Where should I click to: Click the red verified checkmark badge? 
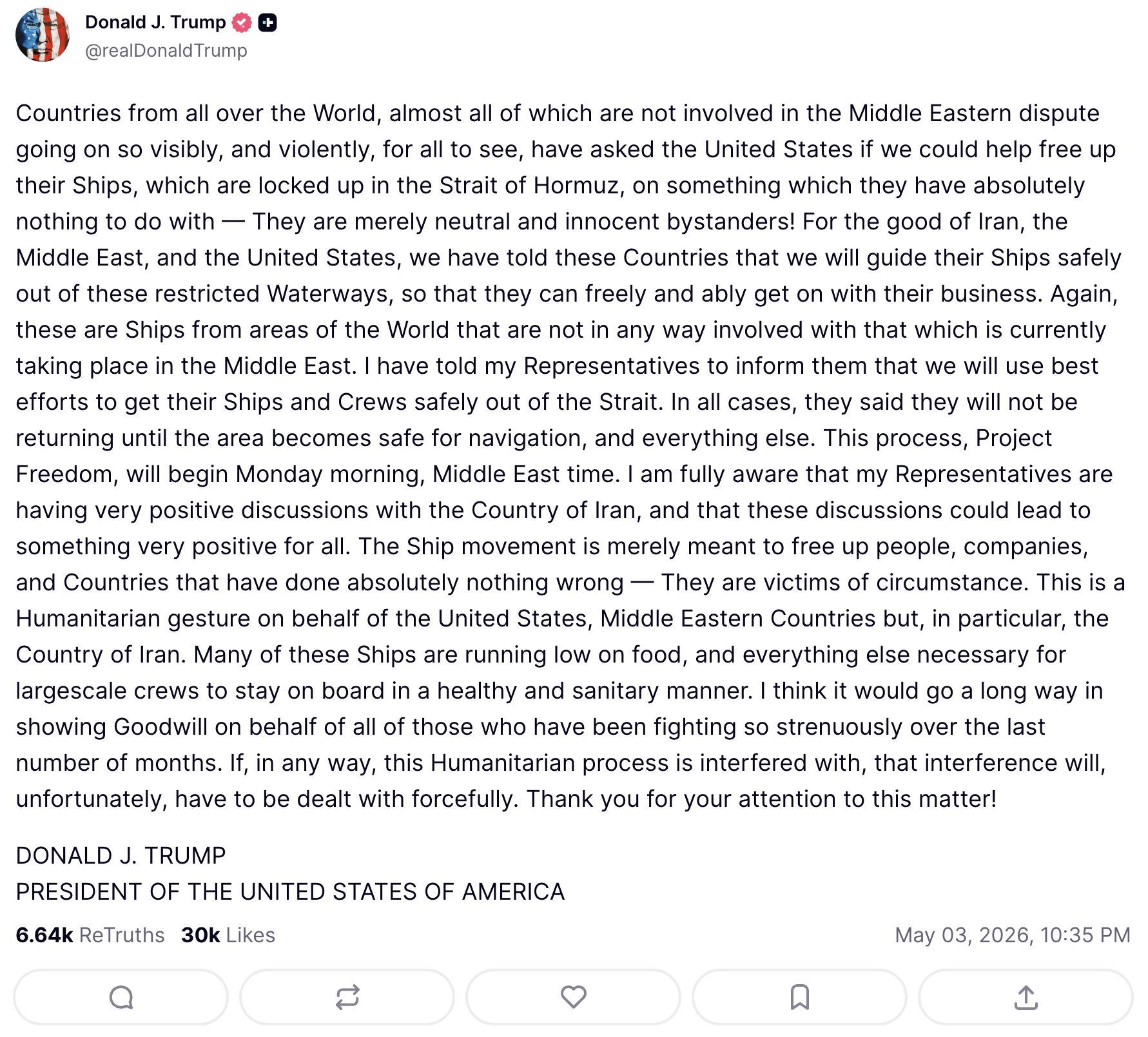[242, 23]
